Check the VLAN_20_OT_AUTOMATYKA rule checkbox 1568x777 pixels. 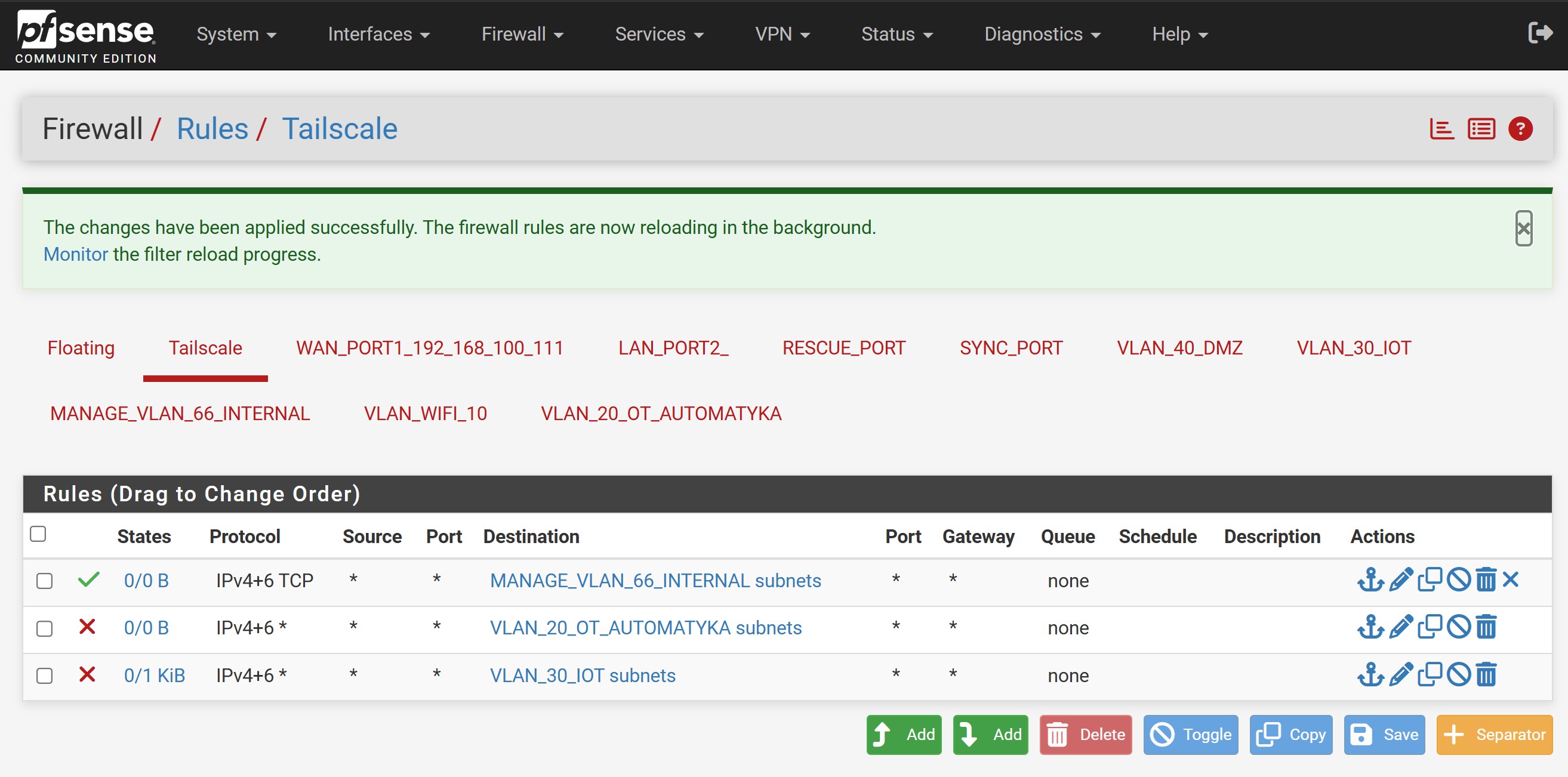[44, 628]
